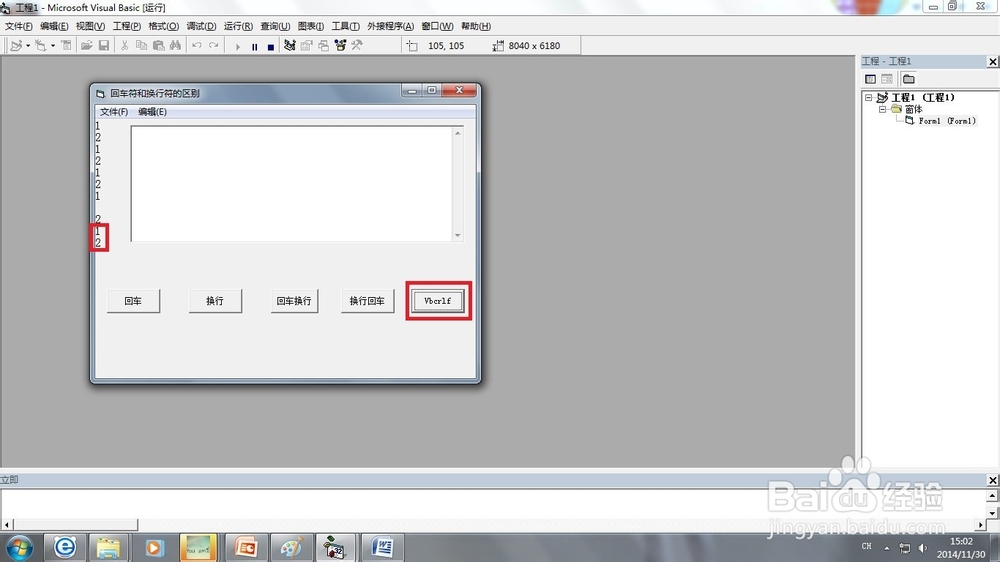Open the Windows Start button
This screenshot has width=1000, height=562.
click(x=19, y=548)
